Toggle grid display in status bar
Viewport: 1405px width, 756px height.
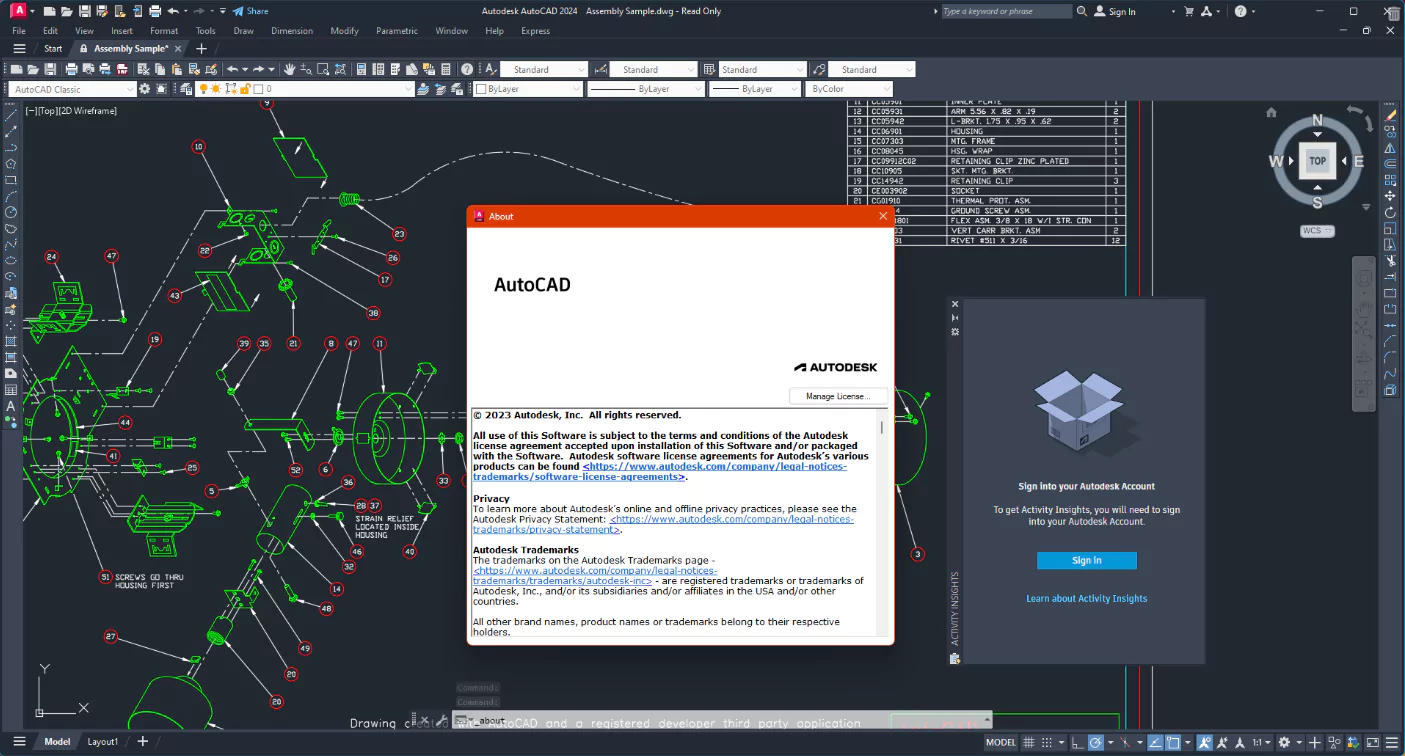pos(1028,742)
